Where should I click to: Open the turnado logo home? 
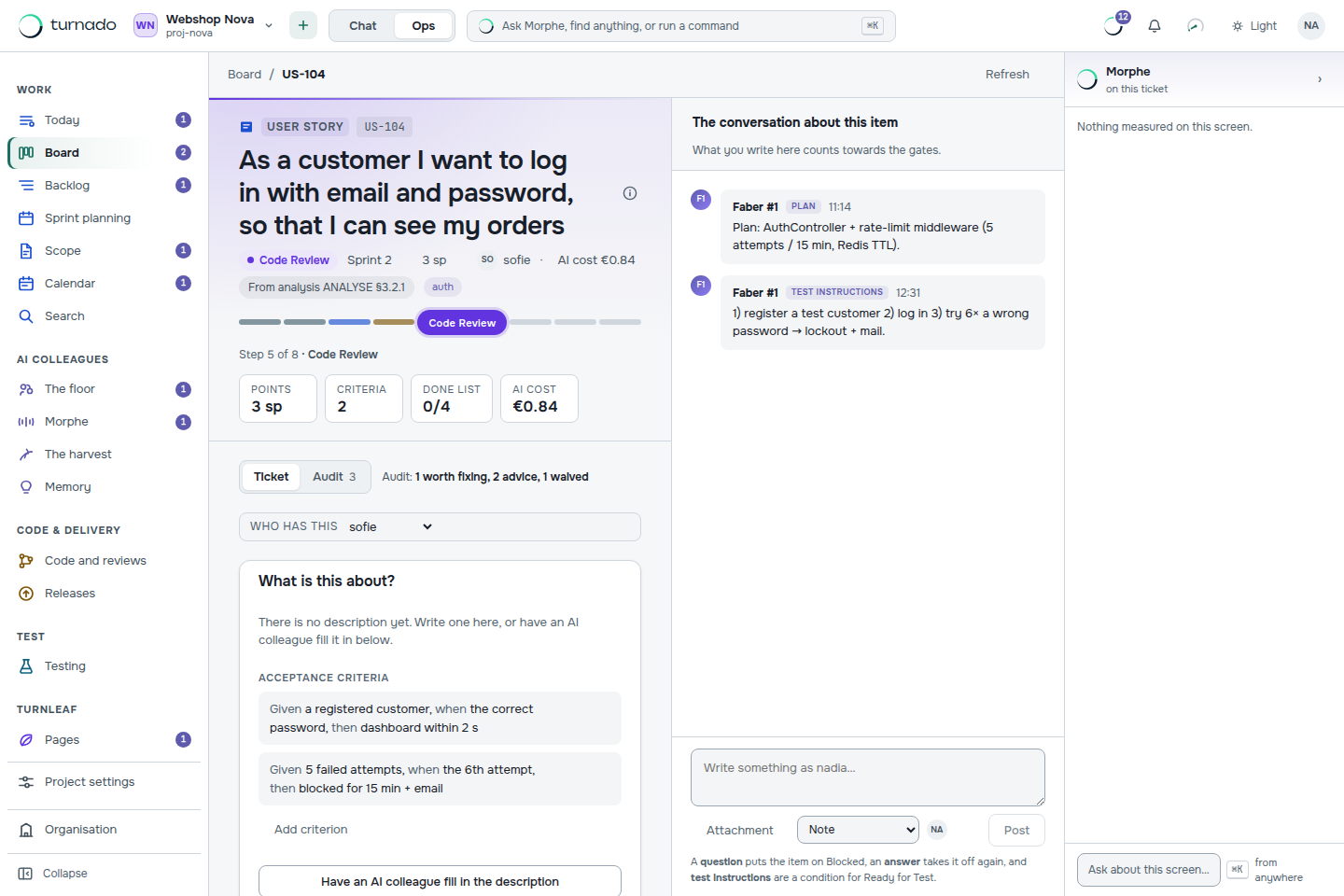67,25
